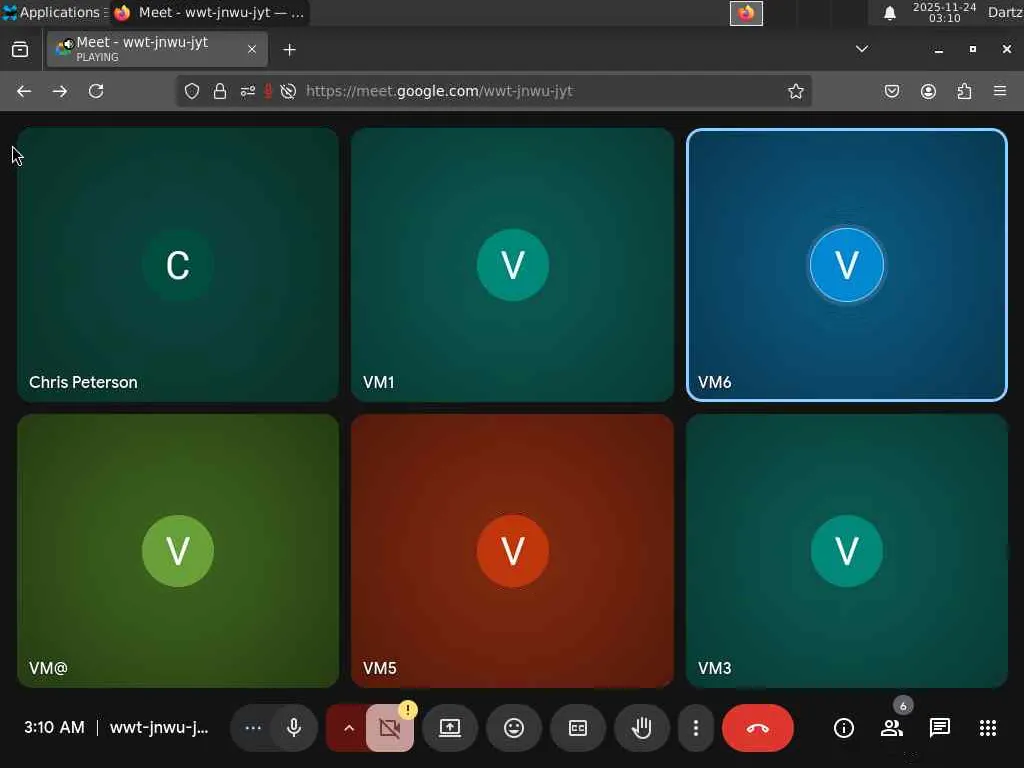
Task: Toggle closed captions
Action: coord(578,728)
